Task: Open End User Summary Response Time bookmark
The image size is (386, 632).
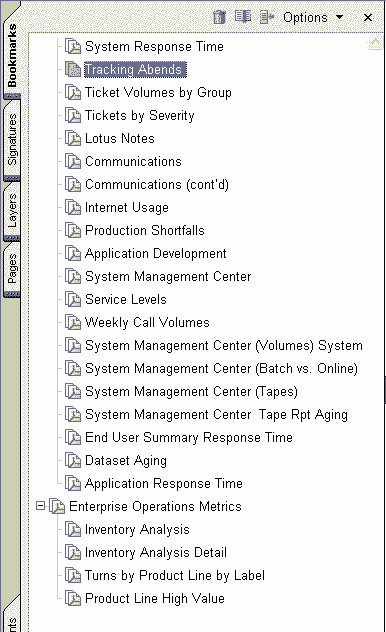Action: pyautogui.click(x=189, y=437)
